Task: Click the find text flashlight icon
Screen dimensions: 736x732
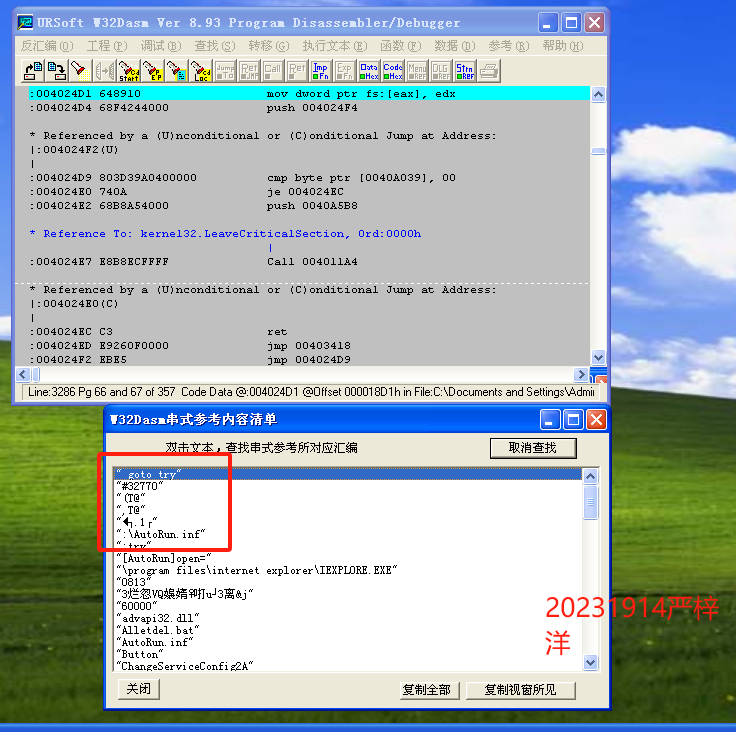Action: pyautogui.click(x=80, y=71)
